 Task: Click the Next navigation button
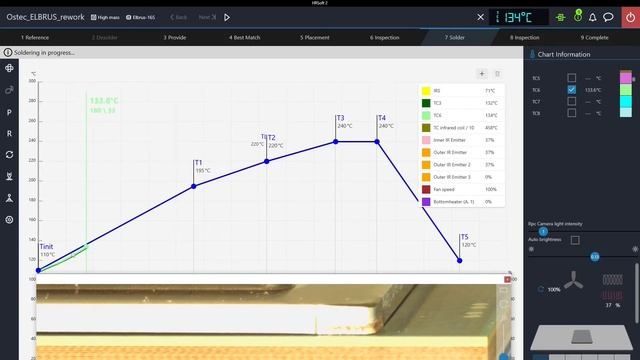207,17
